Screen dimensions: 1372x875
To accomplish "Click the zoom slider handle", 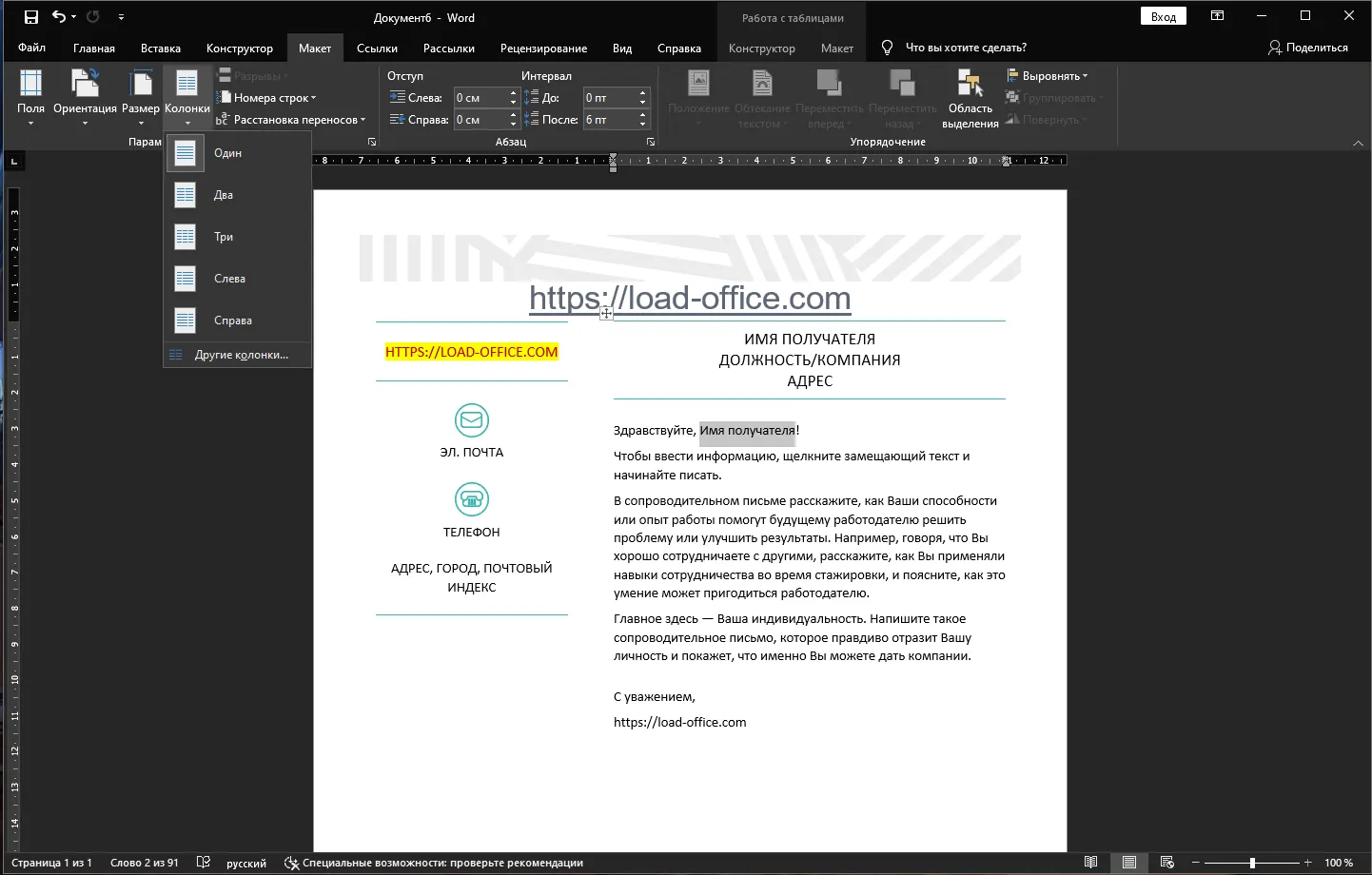I will pyautogui.click(x=1252, y=863).
